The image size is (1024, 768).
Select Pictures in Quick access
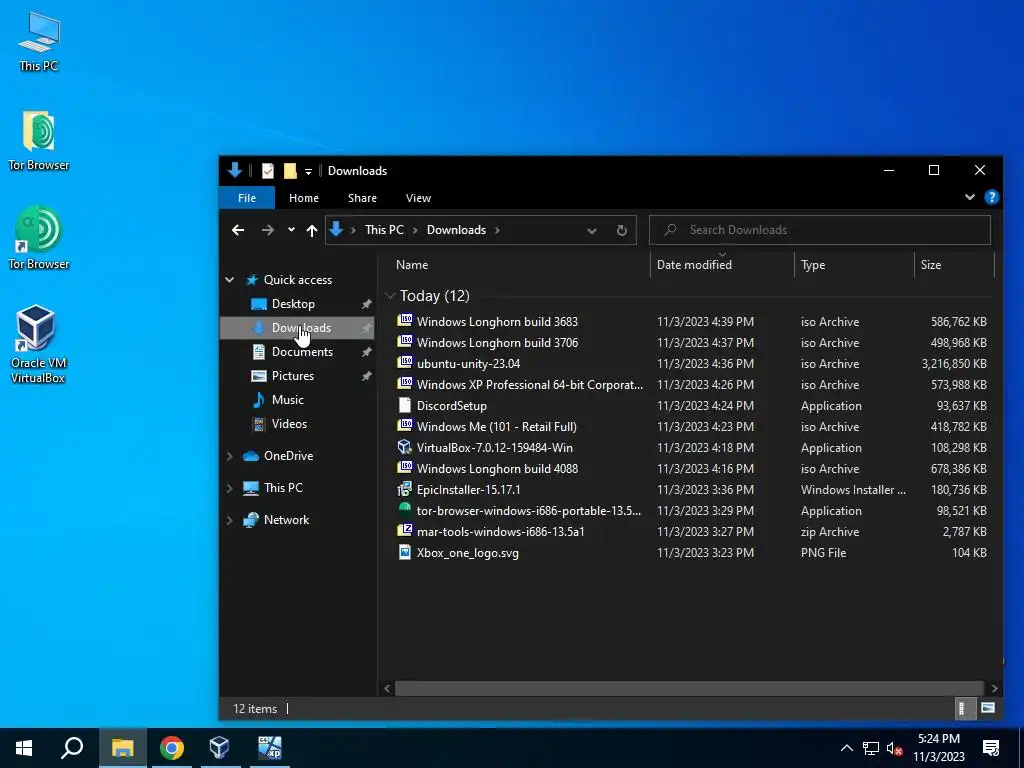(293, 376)
